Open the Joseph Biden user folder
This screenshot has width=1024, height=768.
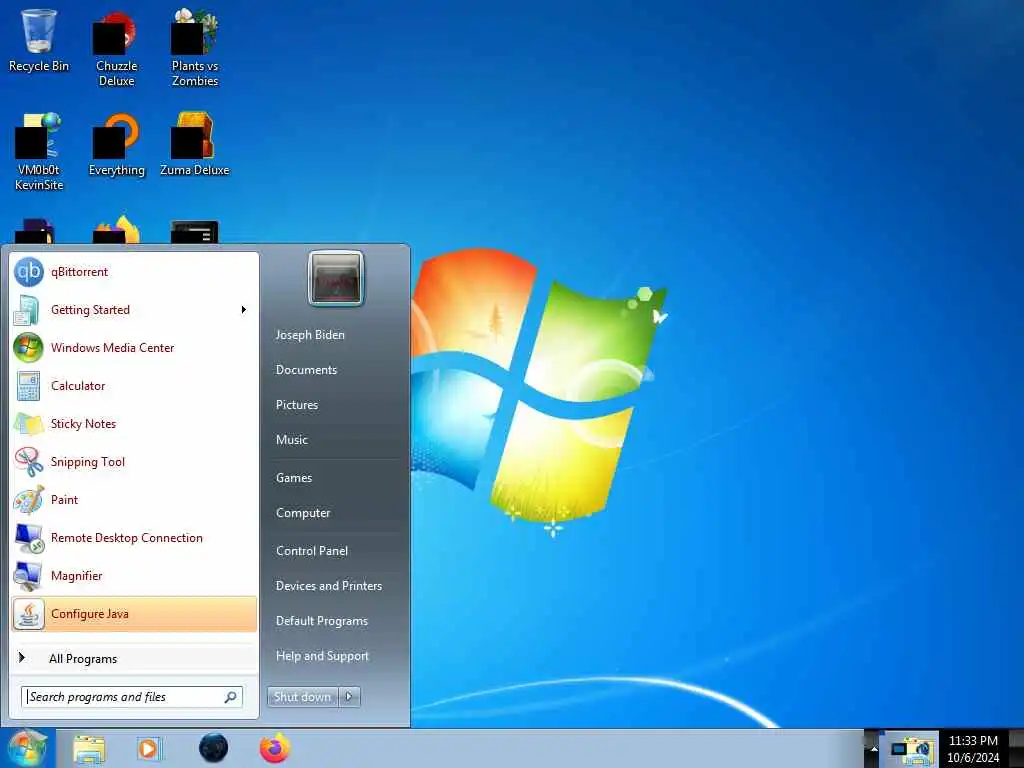(310, 335)
